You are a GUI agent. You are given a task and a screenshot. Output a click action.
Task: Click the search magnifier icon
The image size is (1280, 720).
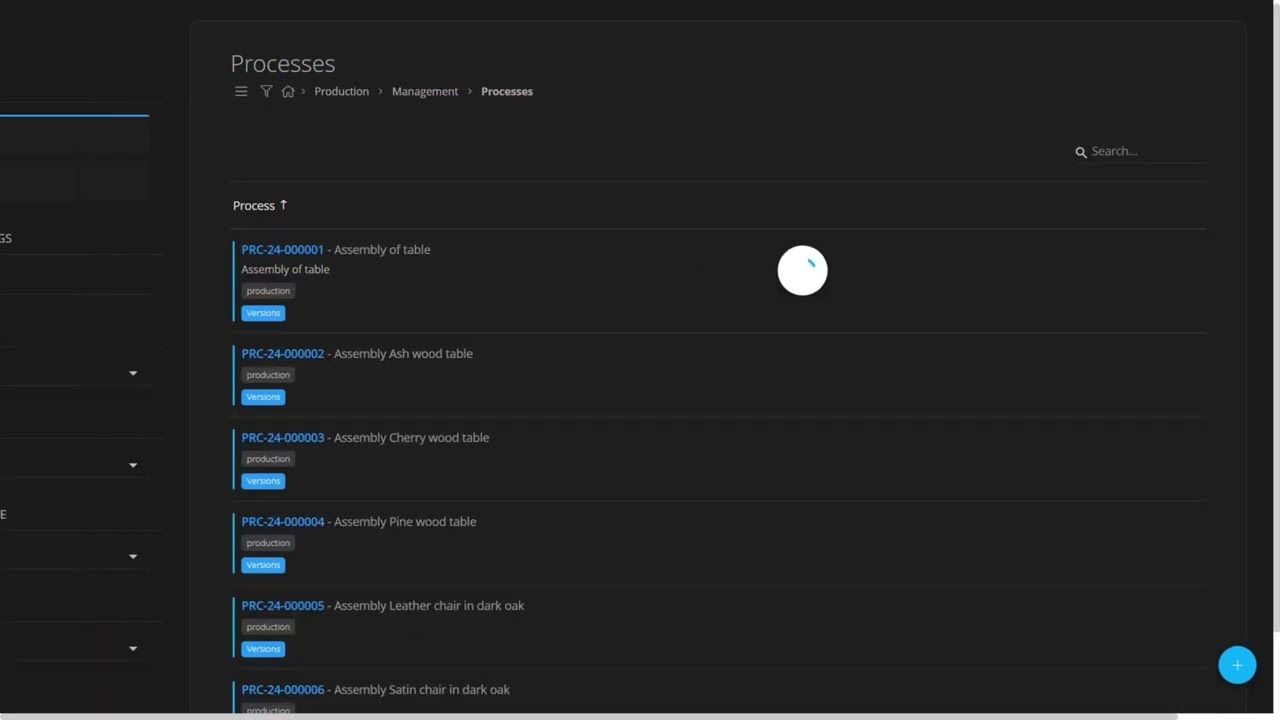(1081, 152)
